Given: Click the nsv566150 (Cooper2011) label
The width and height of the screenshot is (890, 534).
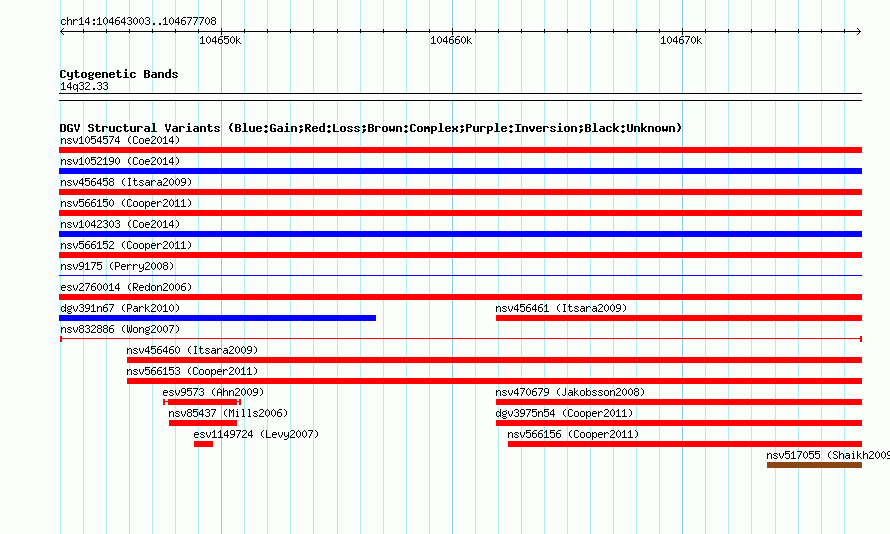Looking at the screenshot, I should tap(126, 203).
